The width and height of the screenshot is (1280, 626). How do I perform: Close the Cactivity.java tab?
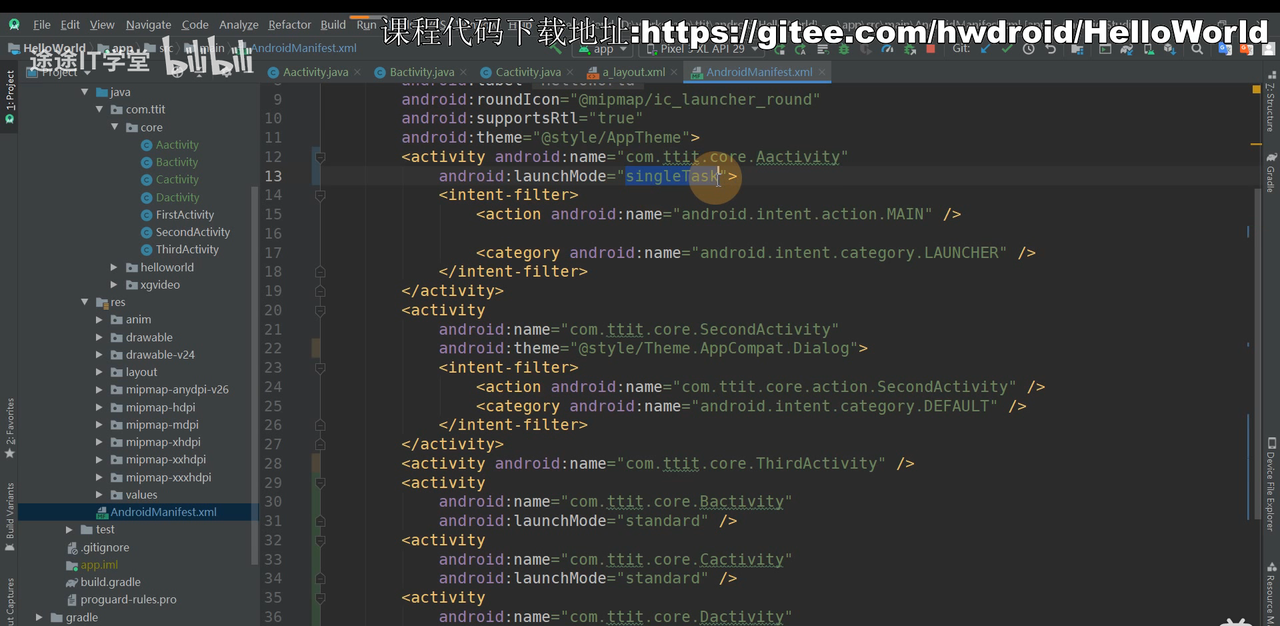(572, 72)
